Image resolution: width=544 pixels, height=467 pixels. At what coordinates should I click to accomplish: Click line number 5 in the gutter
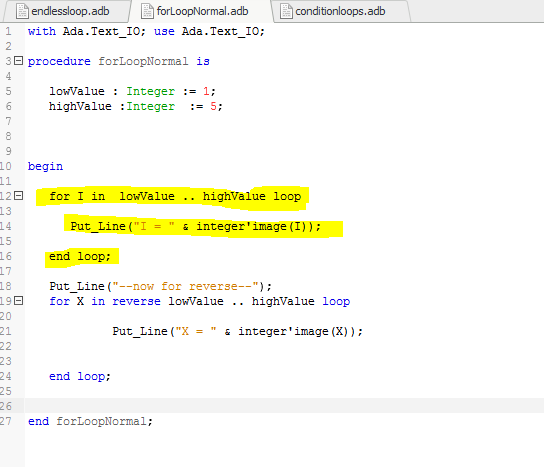click(8, 92)
